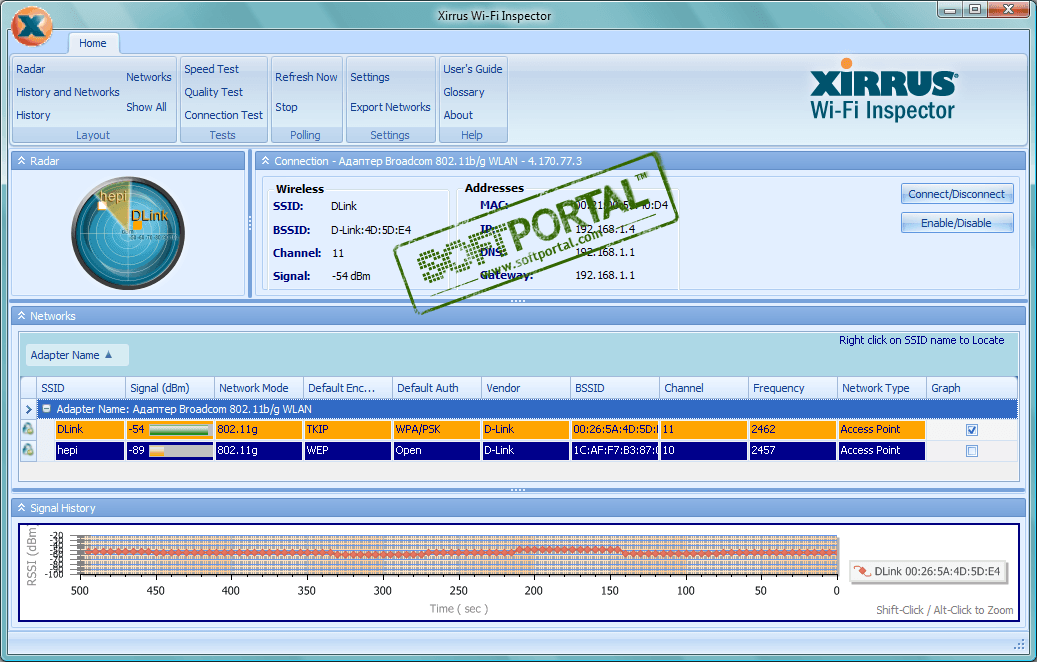Click Export Networks
This screenshot has width=1037, height=662.
(390, 107)
